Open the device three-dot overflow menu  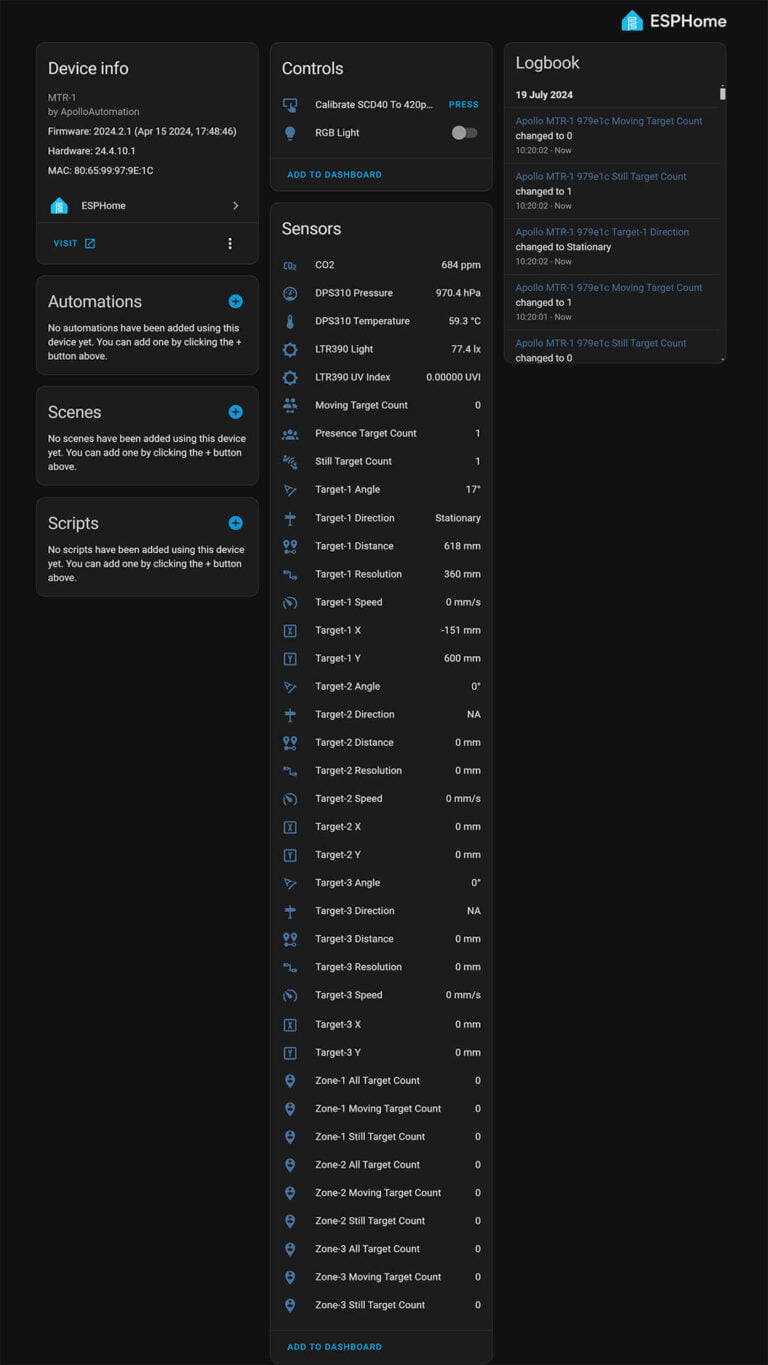tap(230, 244)
